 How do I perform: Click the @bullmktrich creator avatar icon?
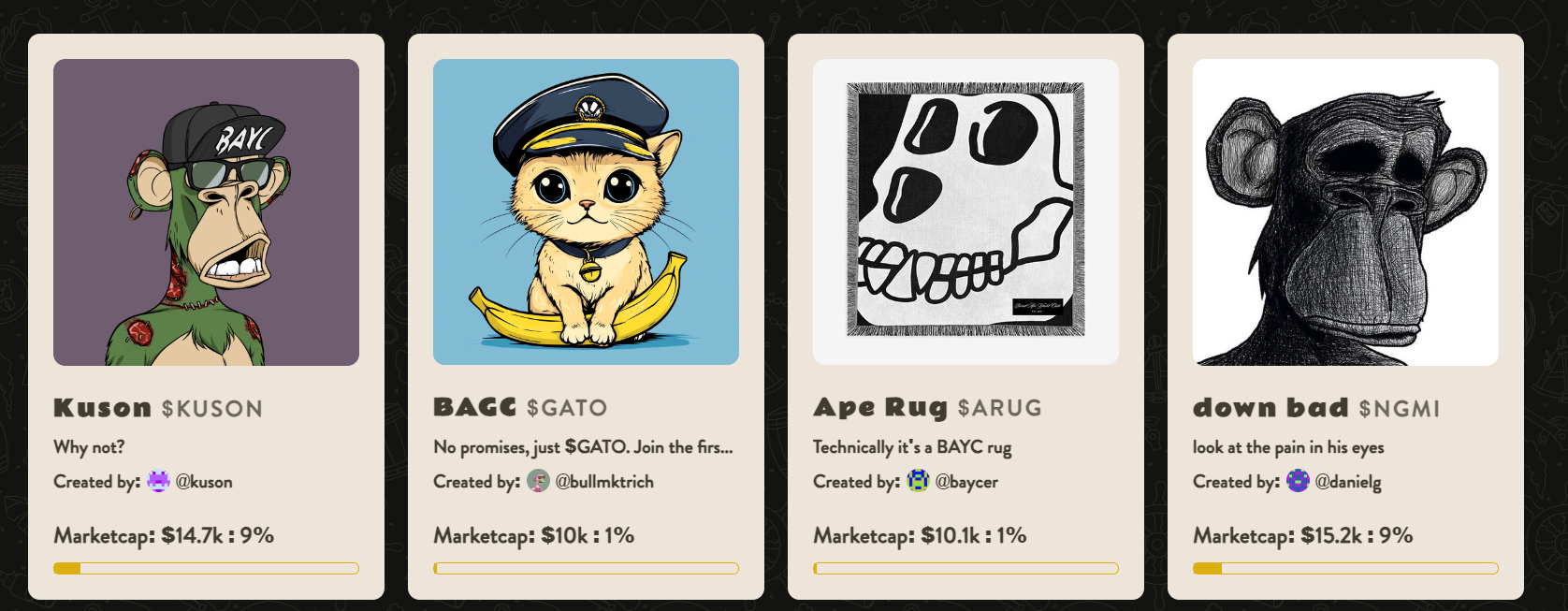point(539,481)
